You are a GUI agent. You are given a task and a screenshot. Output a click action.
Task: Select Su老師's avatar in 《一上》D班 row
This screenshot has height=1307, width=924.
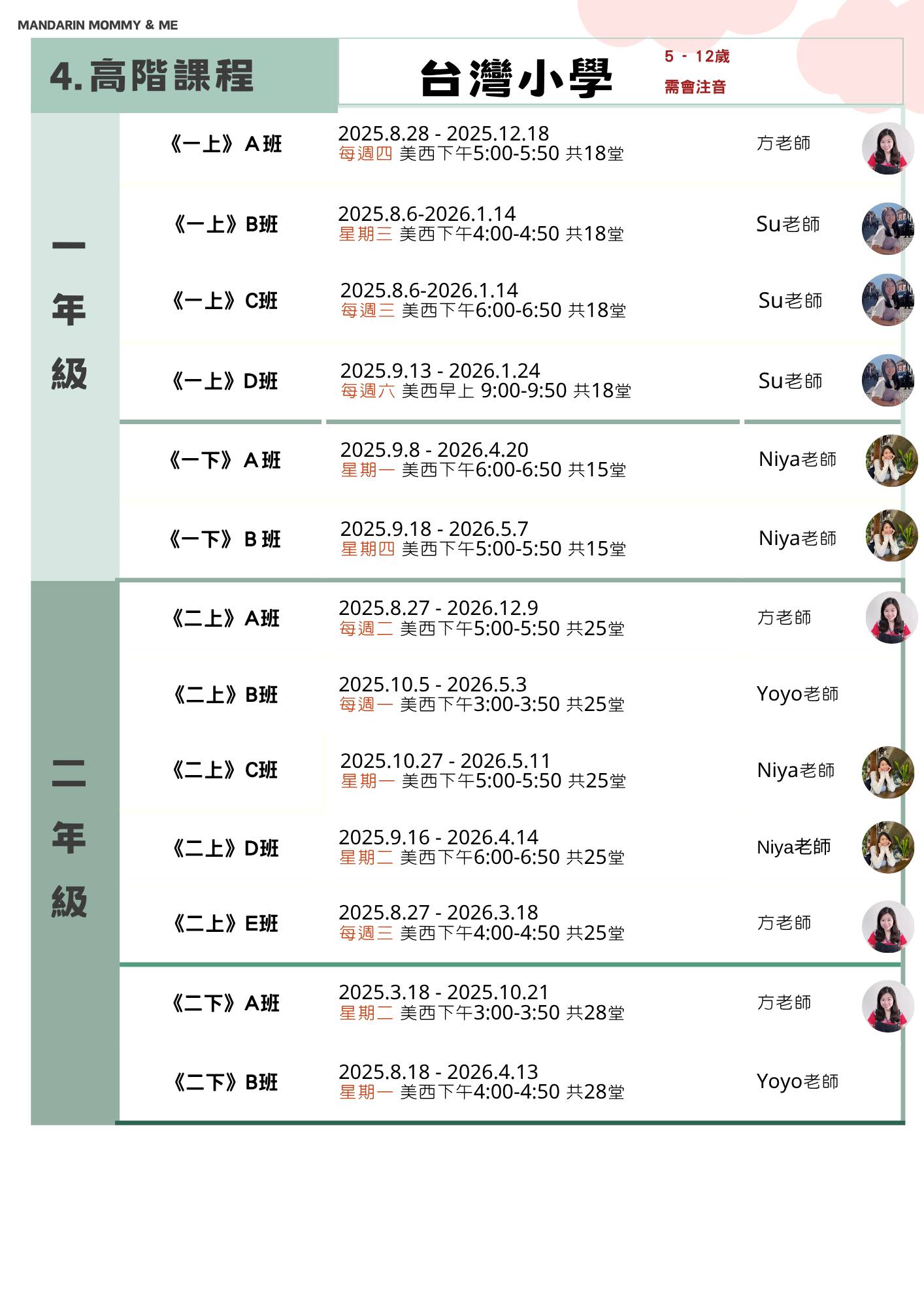point(887,380)
